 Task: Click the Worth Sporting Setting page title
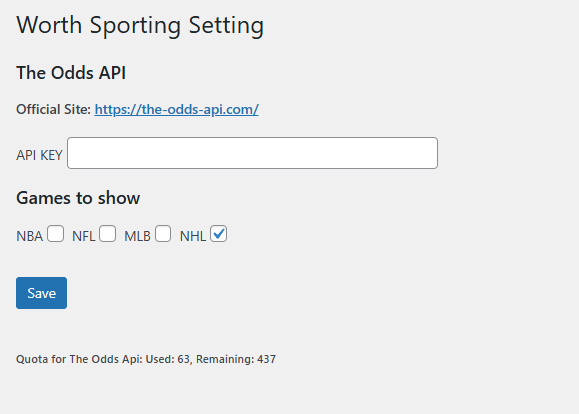coord(140,25)
